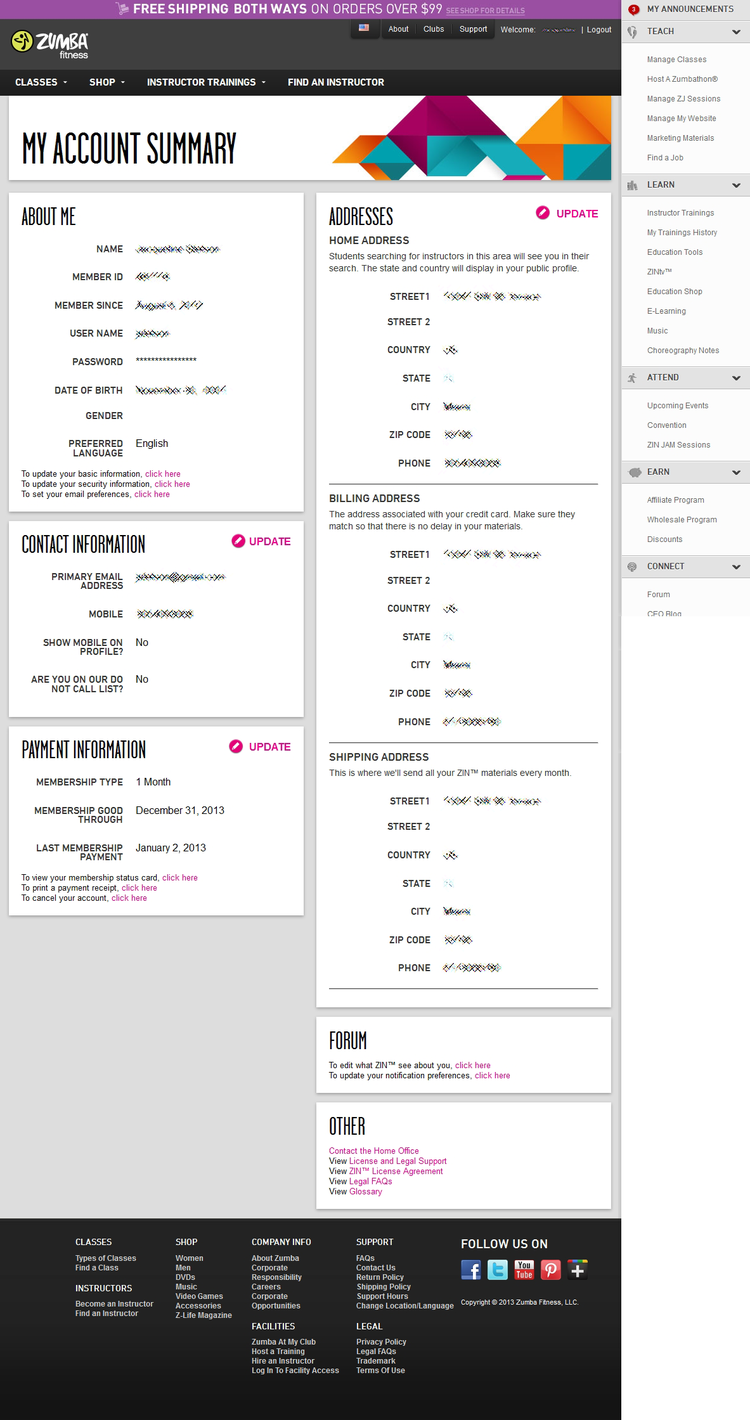Open Forum link in Connect section

(x=659, y=595)
